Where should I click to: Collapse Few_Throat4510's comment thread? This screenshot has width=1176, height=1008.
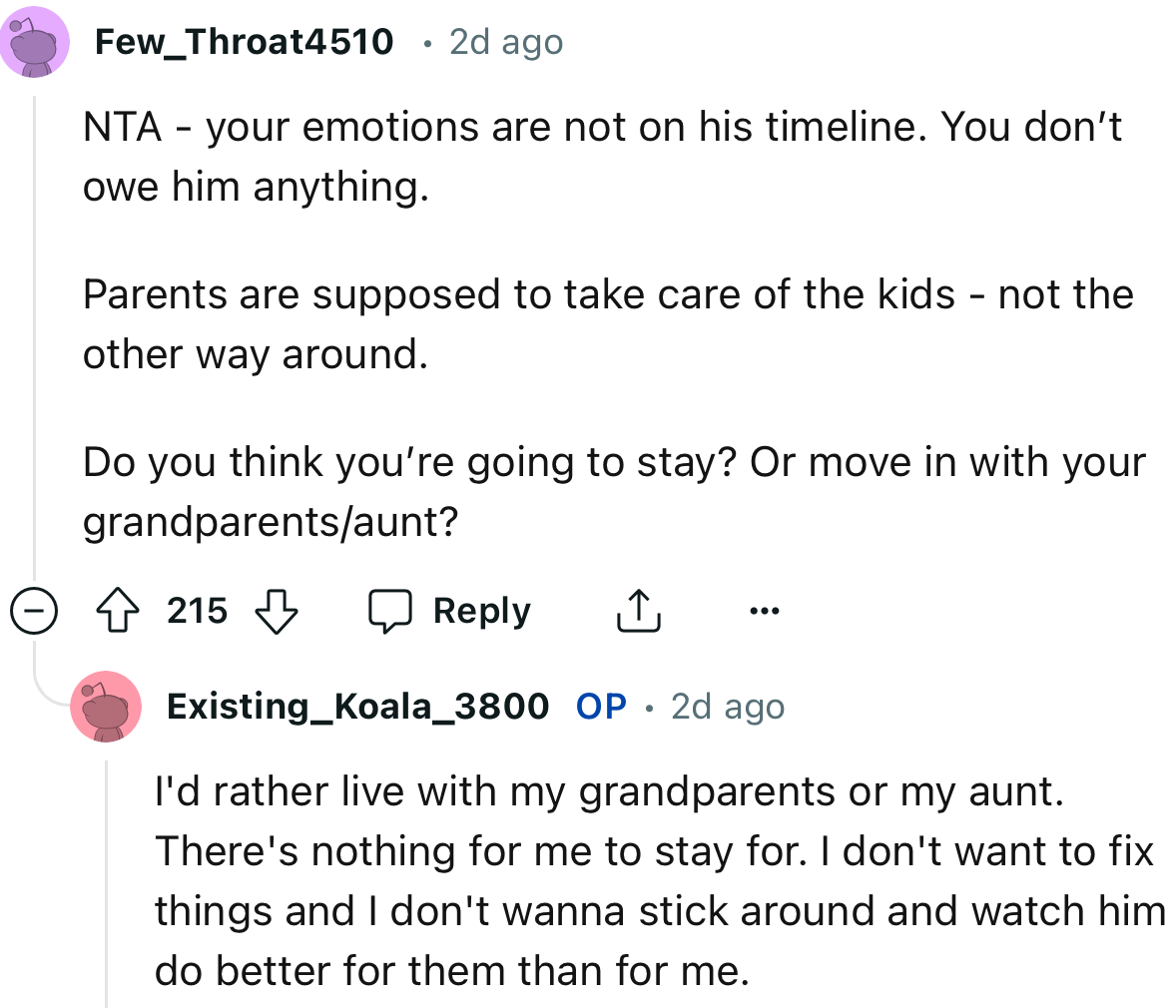(x=34, y=610)
